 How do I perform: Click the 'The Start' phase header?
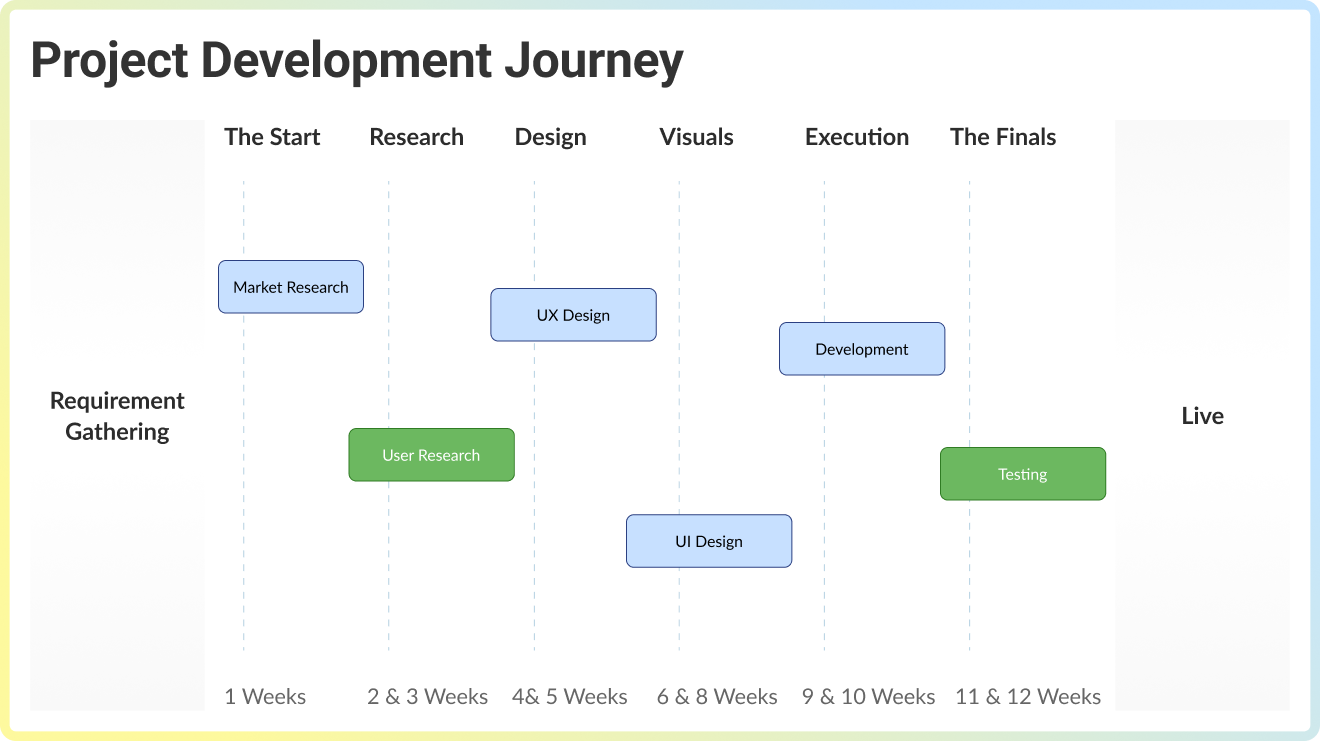click(271, 137)
